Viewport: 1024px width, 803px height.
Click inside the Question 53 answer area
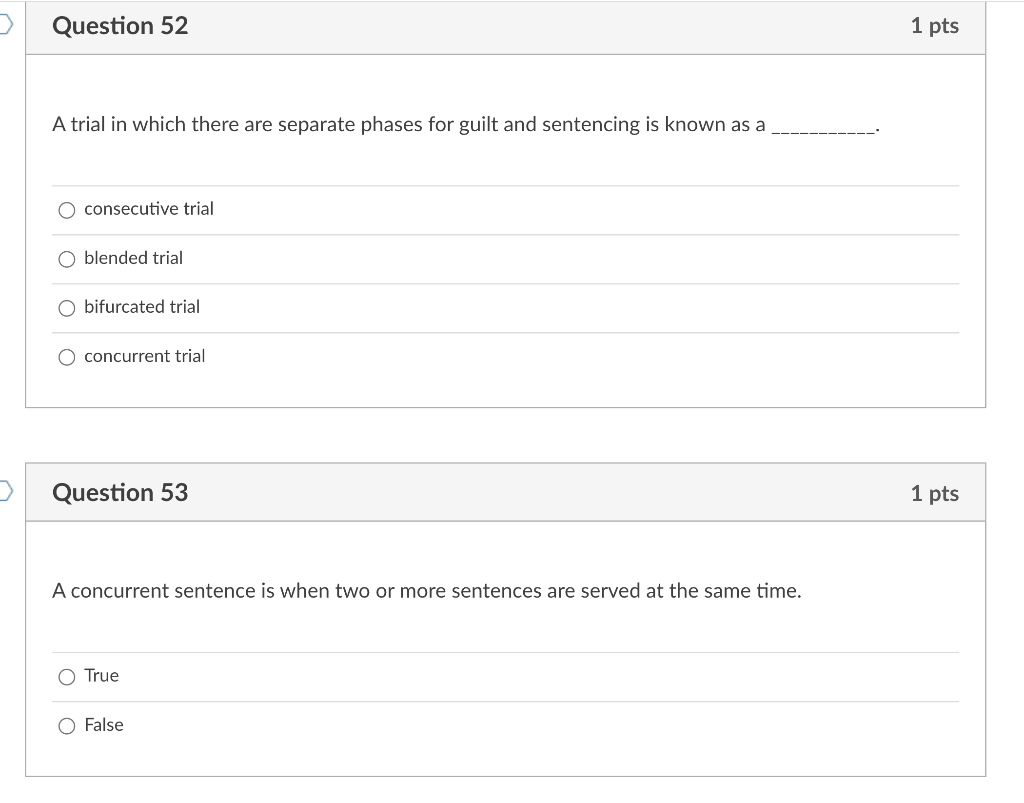pos(500,700)
